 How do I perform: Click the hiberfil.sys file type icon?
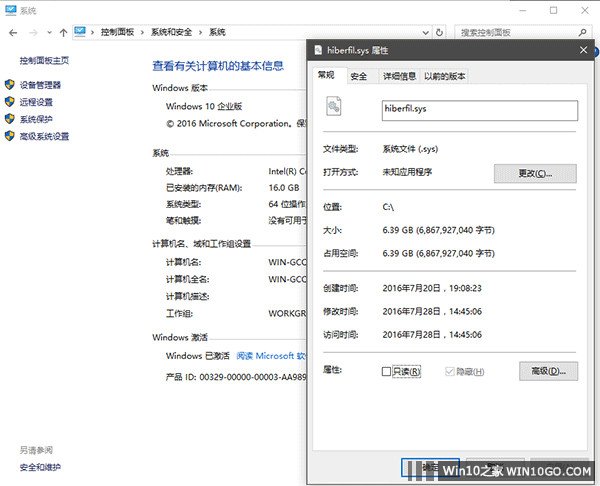click(x=333, y=106)
